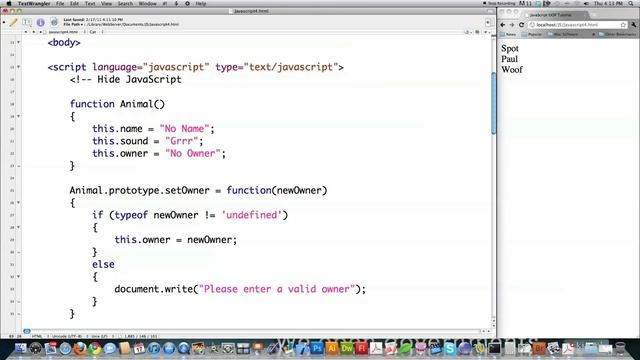Toggle the TextWrangler toolbar visibility button

(x=490, y=11)
